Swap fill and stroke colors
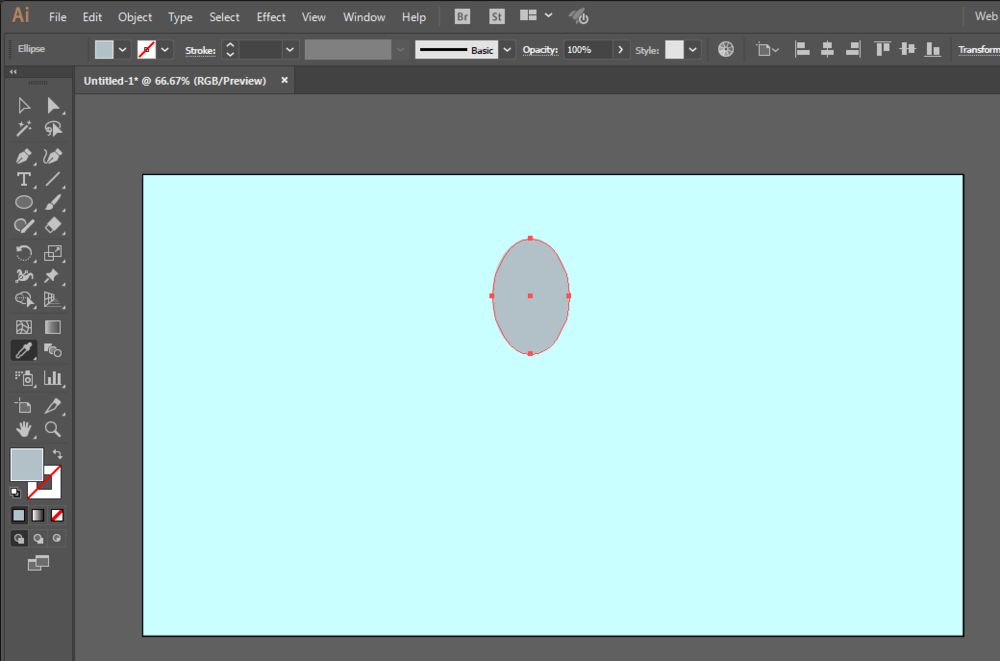The width and height of the screenshot is (1000, 661). 57,454
